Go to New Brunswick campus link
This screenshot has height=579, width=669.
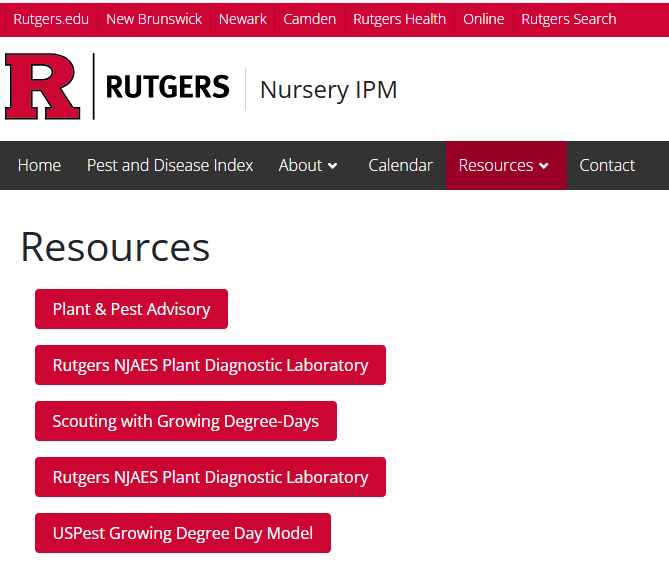154,19
